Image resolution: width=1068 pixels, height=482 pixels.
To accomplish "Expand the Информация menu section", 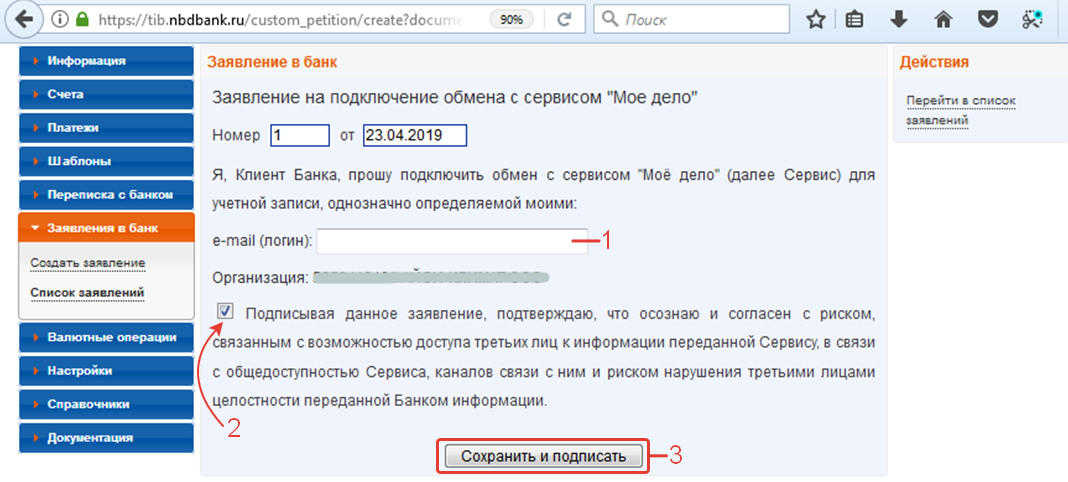I will pyautogui.click(x=107, y=61).
